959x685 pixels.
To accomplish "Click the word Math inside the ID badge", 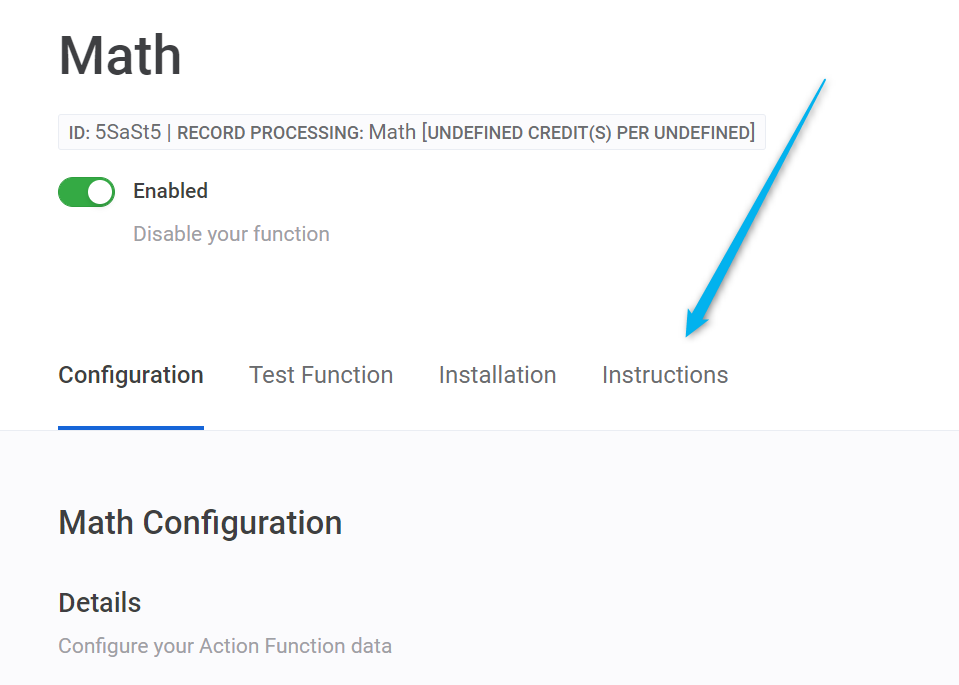I will [392, 132].
